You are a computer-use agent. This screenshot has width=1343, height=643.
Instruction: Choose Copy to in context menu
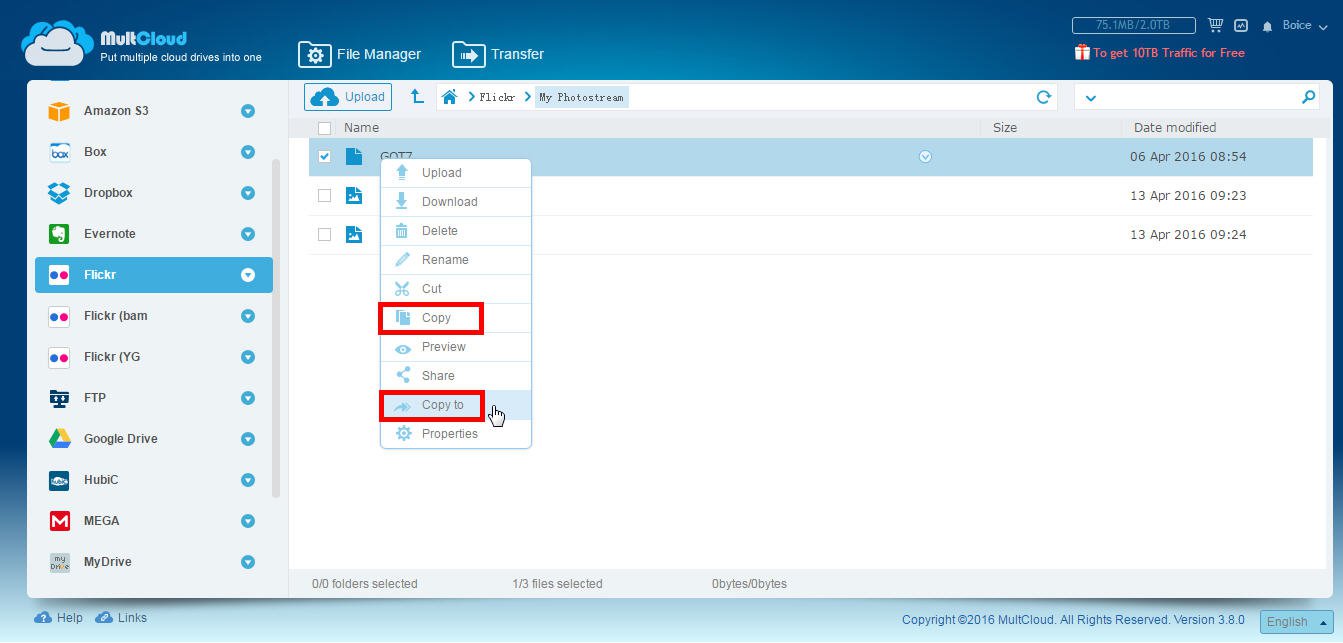pyautogui.click(x=456, y=405)
